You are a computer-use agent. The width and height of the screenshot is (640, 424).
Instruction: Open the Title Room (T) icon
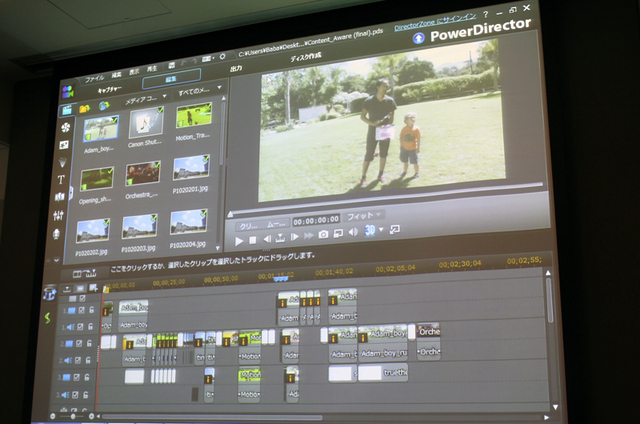click(x=61, y=179)
